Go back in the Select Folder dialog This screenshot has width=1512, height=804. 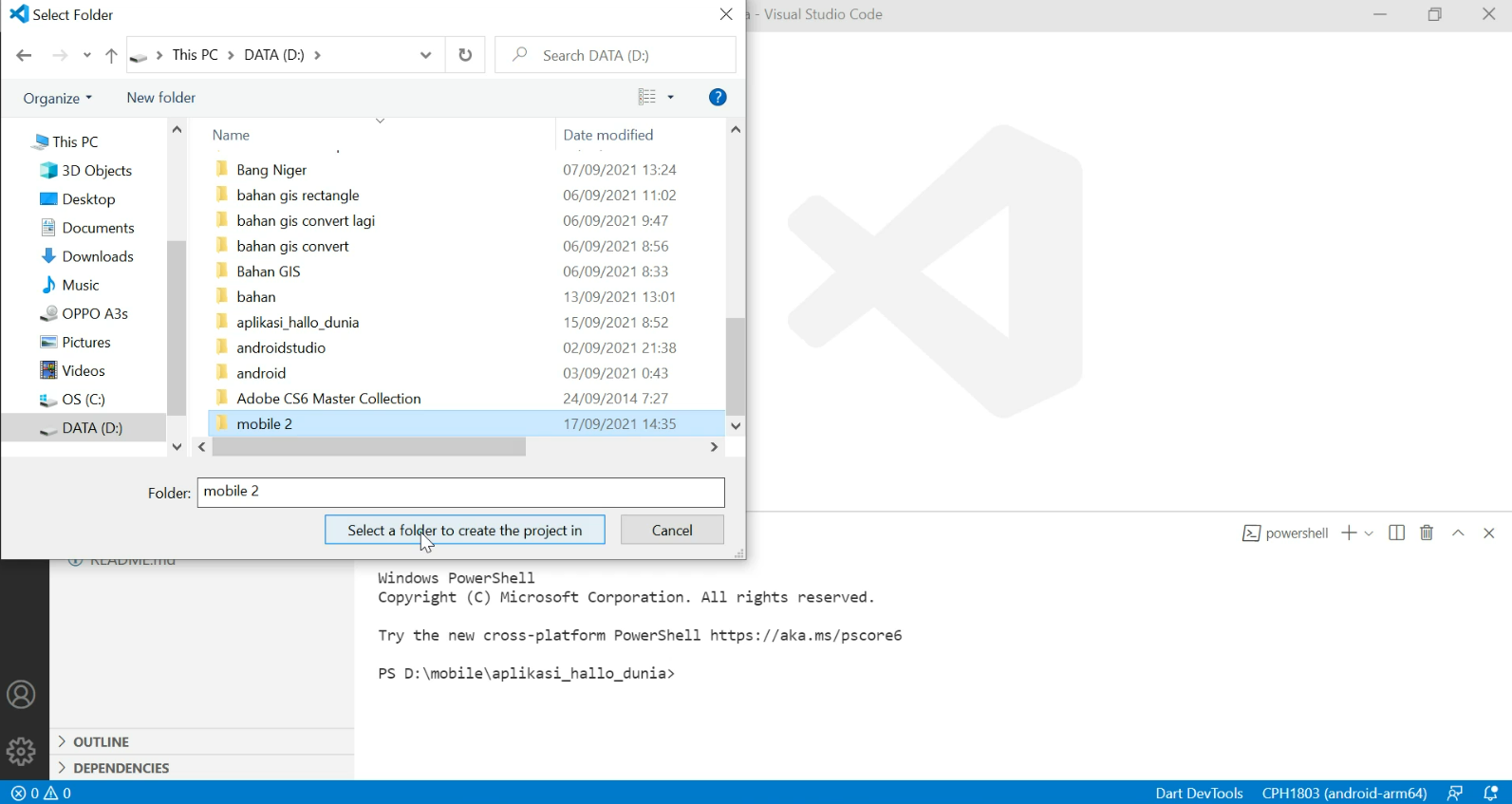24,55
